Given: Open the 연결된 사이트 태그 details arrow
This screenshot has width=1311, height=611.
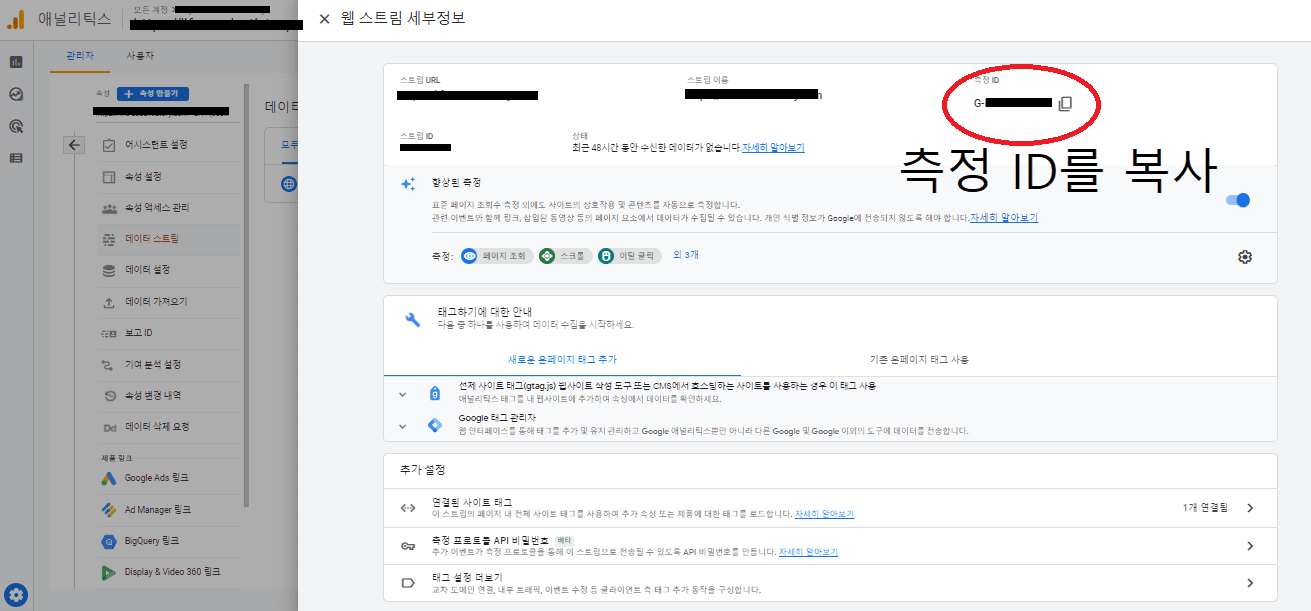Looking at the screenshot, I should click(x=1249, y=508).
